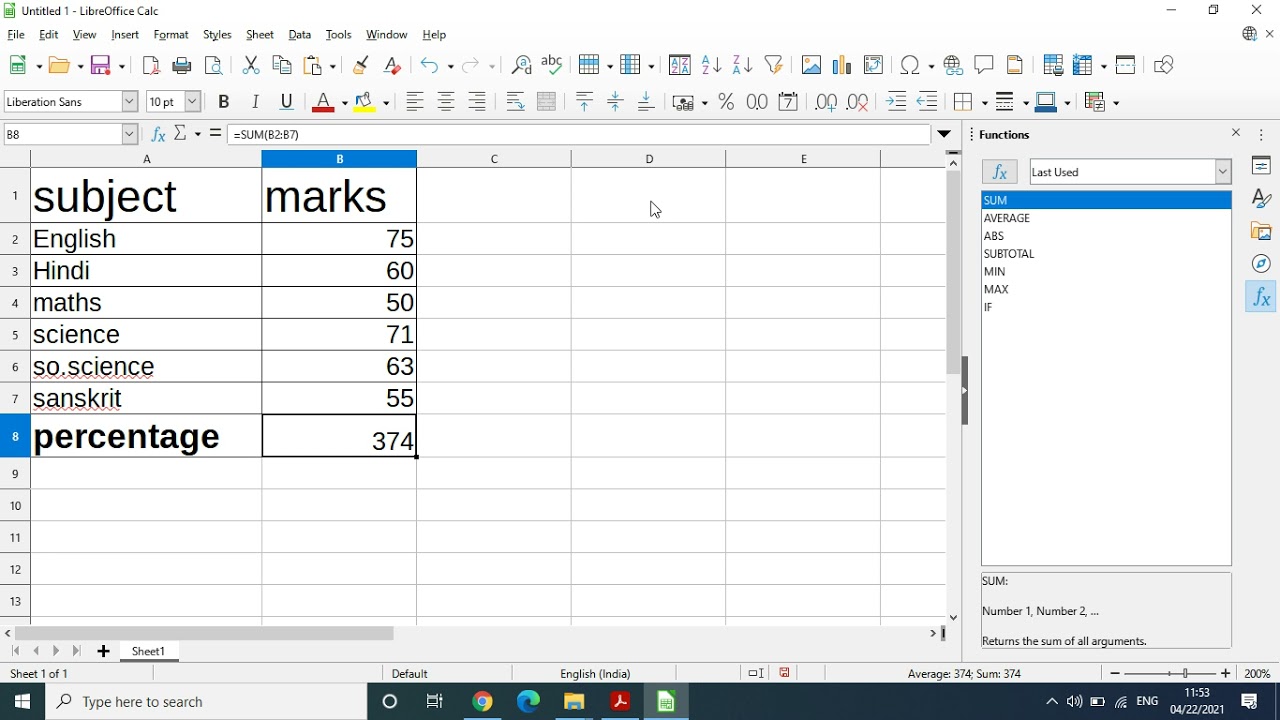Open Find & Replace icon
Screen dimensions: 1280x720
tap(521, 65)
